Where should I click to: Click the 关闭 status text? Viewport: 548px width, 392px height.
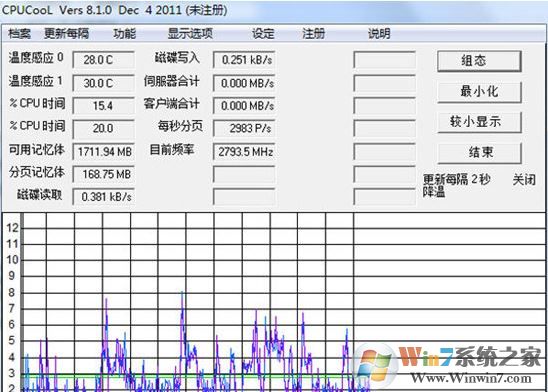click(524, 180)
